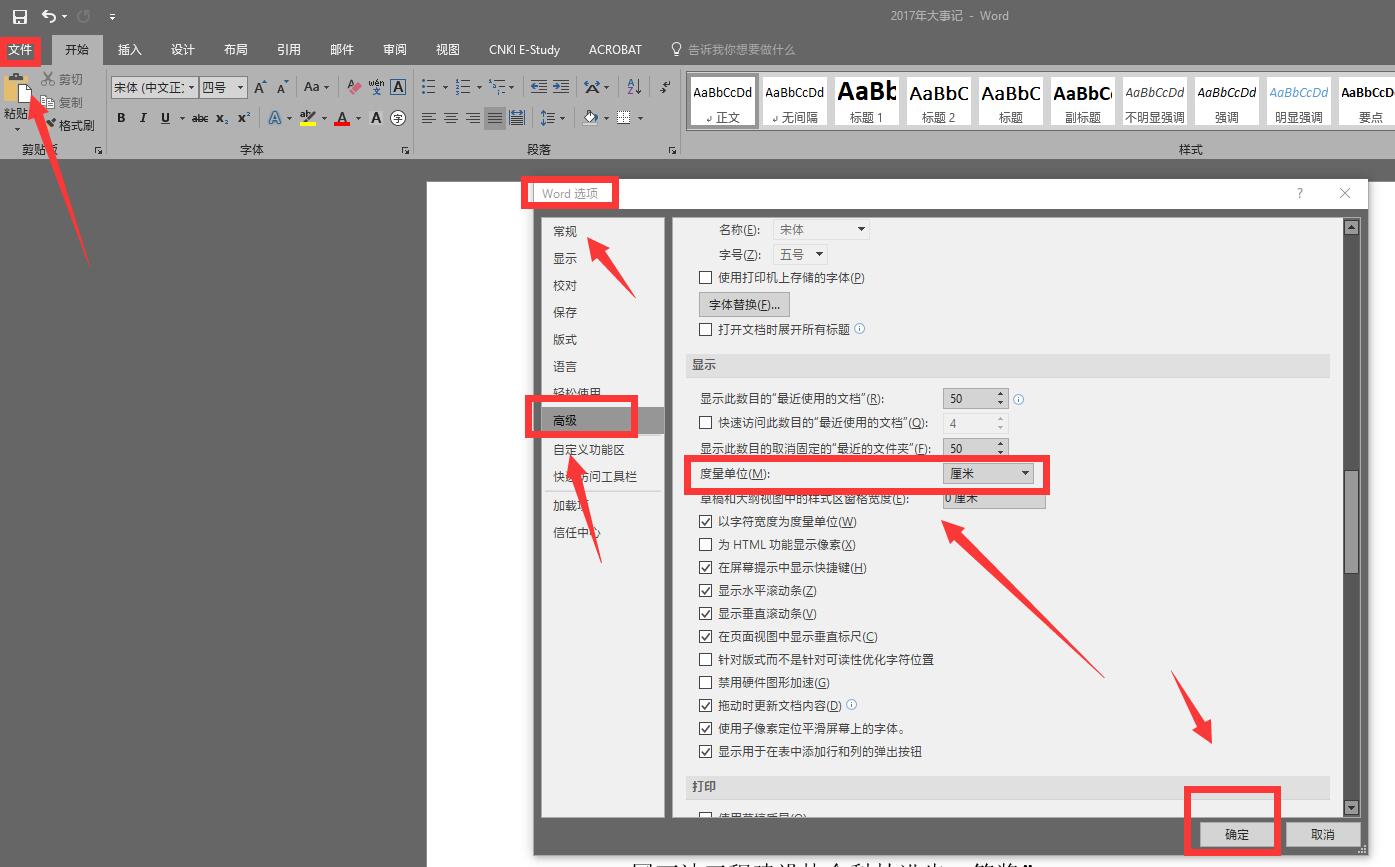This screenshot has height=867, width=1395.
Task: Align text left
Action: [x=429, y=118]
